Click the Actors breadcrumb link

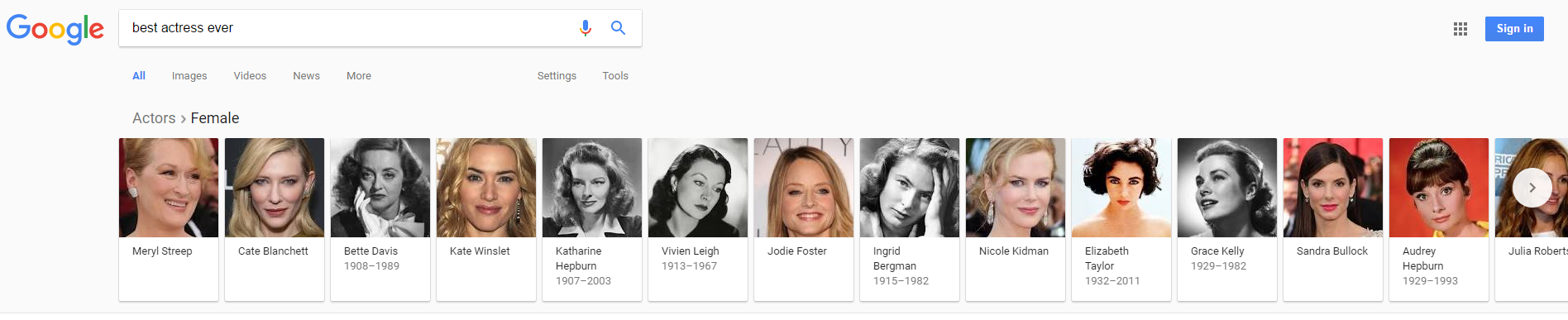pos(154,118)
